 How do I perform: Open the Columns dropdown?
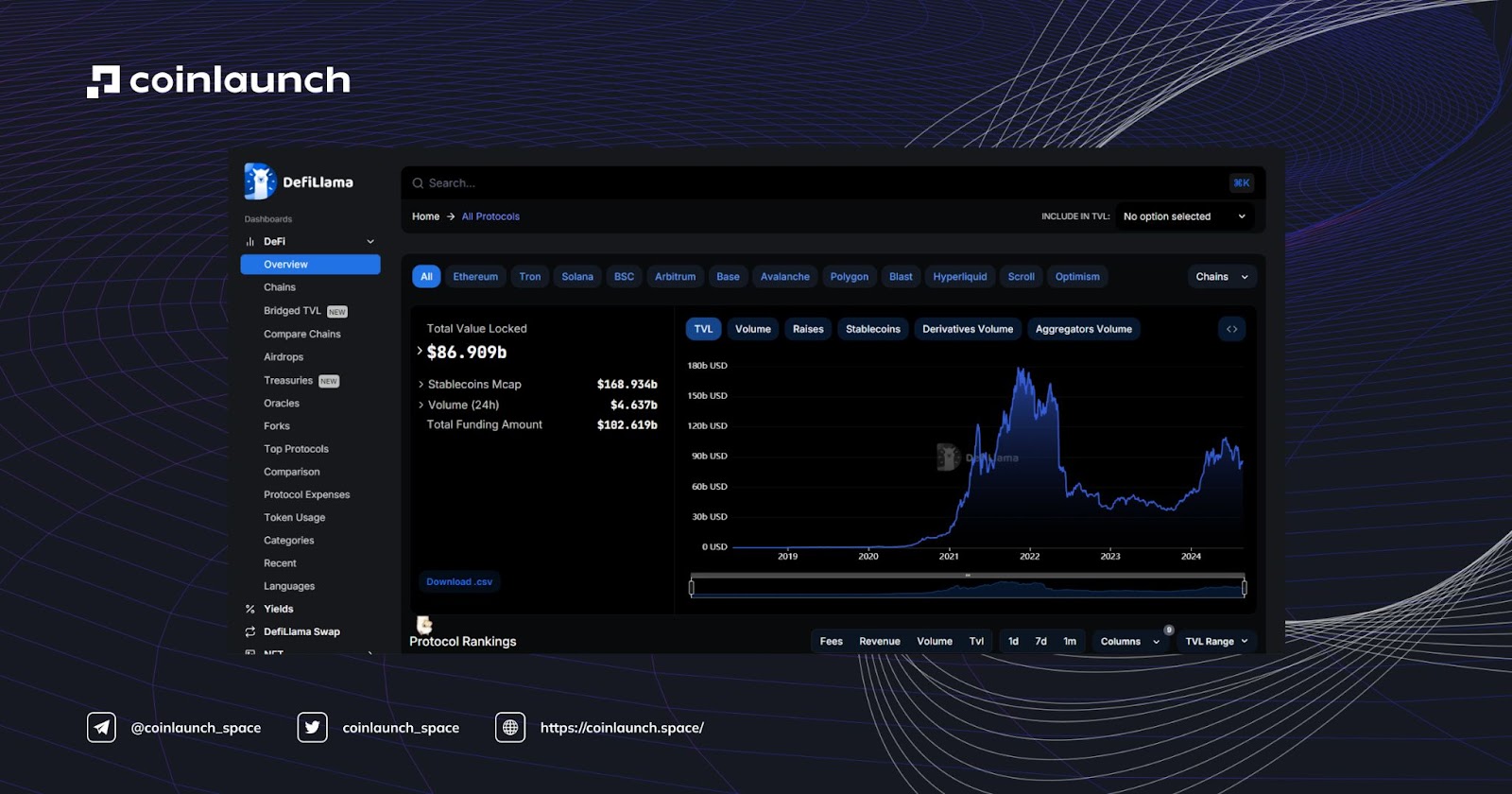1129,642
